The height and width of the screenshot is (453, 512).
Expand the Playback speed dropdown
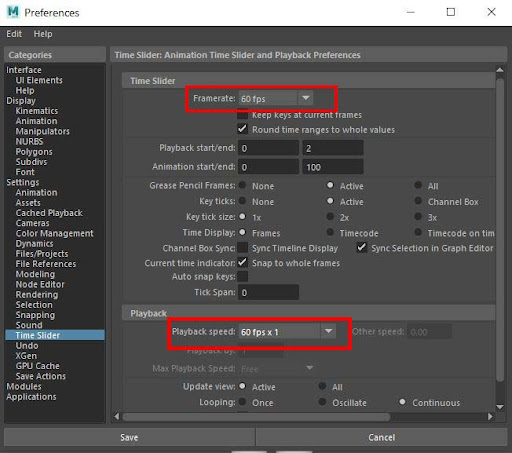(328, 332)
